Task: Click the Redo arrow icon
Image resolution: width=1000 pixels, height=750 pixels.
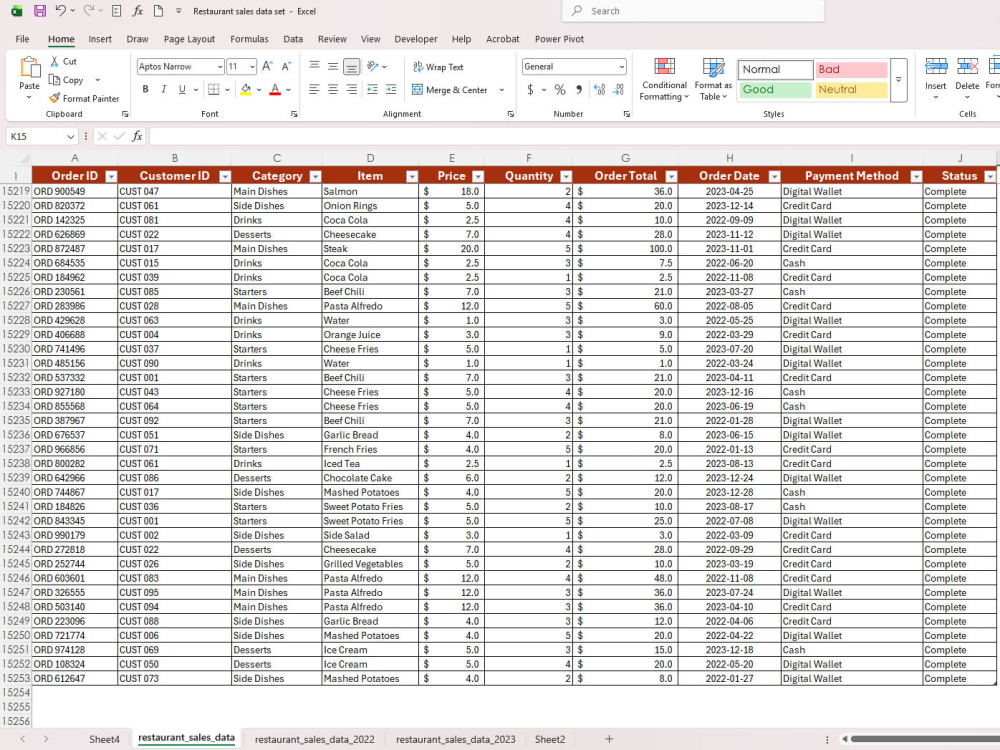Action: (89, 11)
